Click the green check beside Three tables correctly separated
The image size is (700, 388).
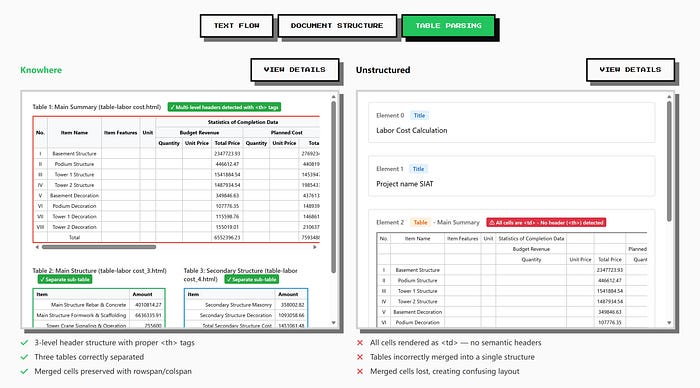[x=24, y=357]
